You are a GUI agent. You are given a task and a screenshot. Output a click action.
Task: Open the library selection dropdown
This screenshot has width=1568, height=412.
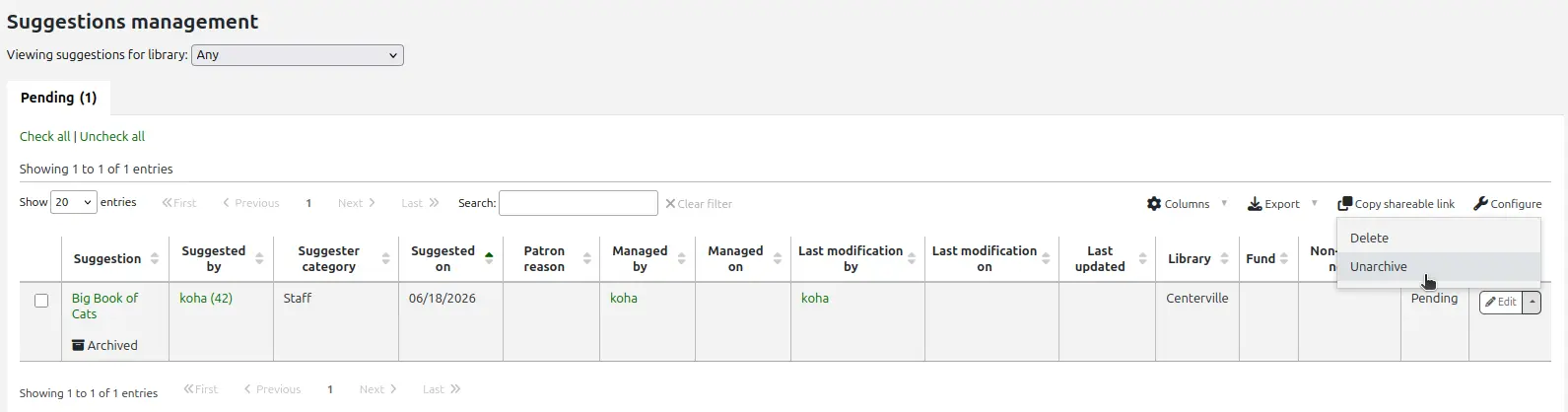[x=298, y=55]
